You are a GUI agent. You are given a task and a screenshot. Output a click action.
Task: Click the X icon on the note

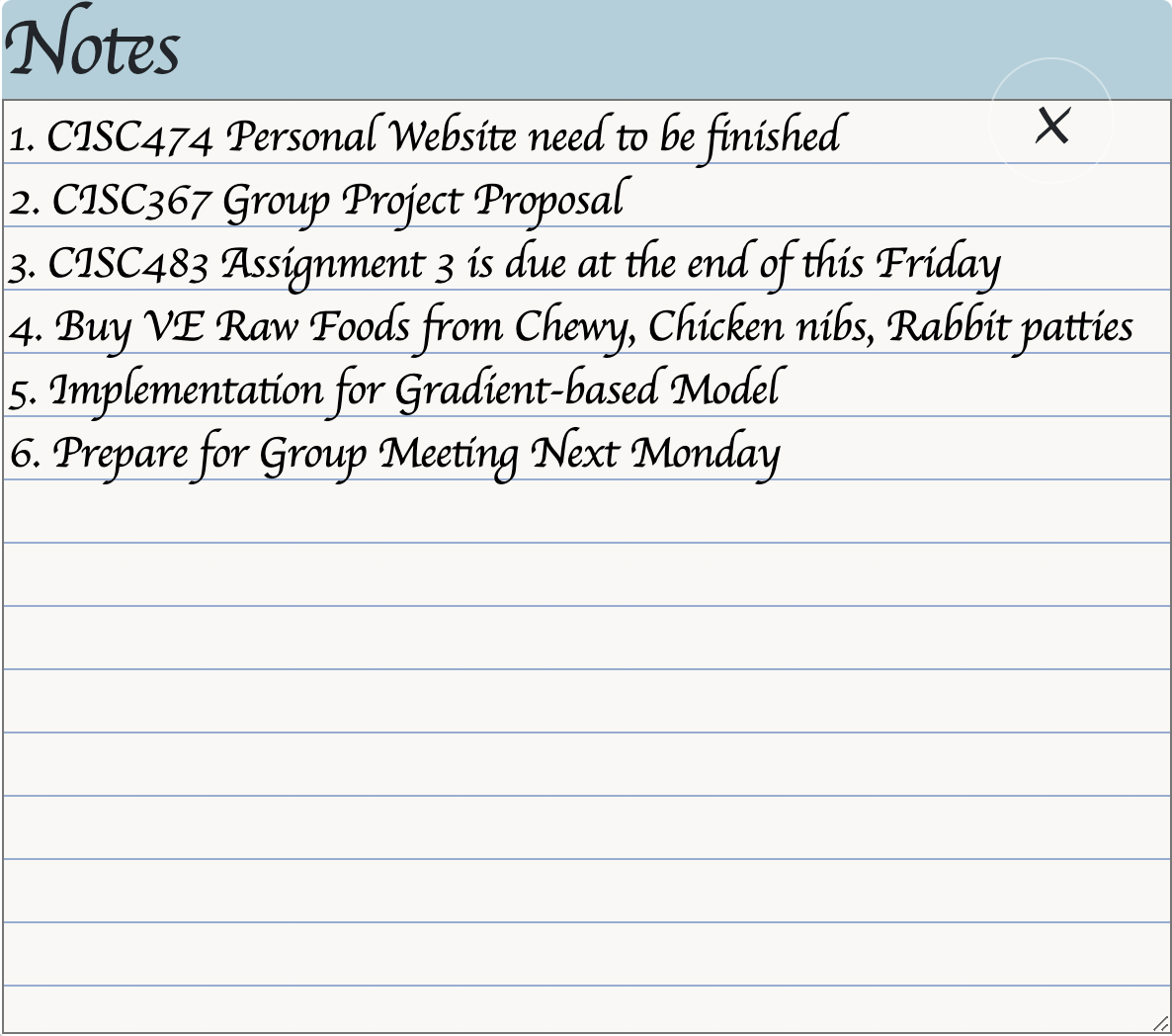[x=1052, y=126]
